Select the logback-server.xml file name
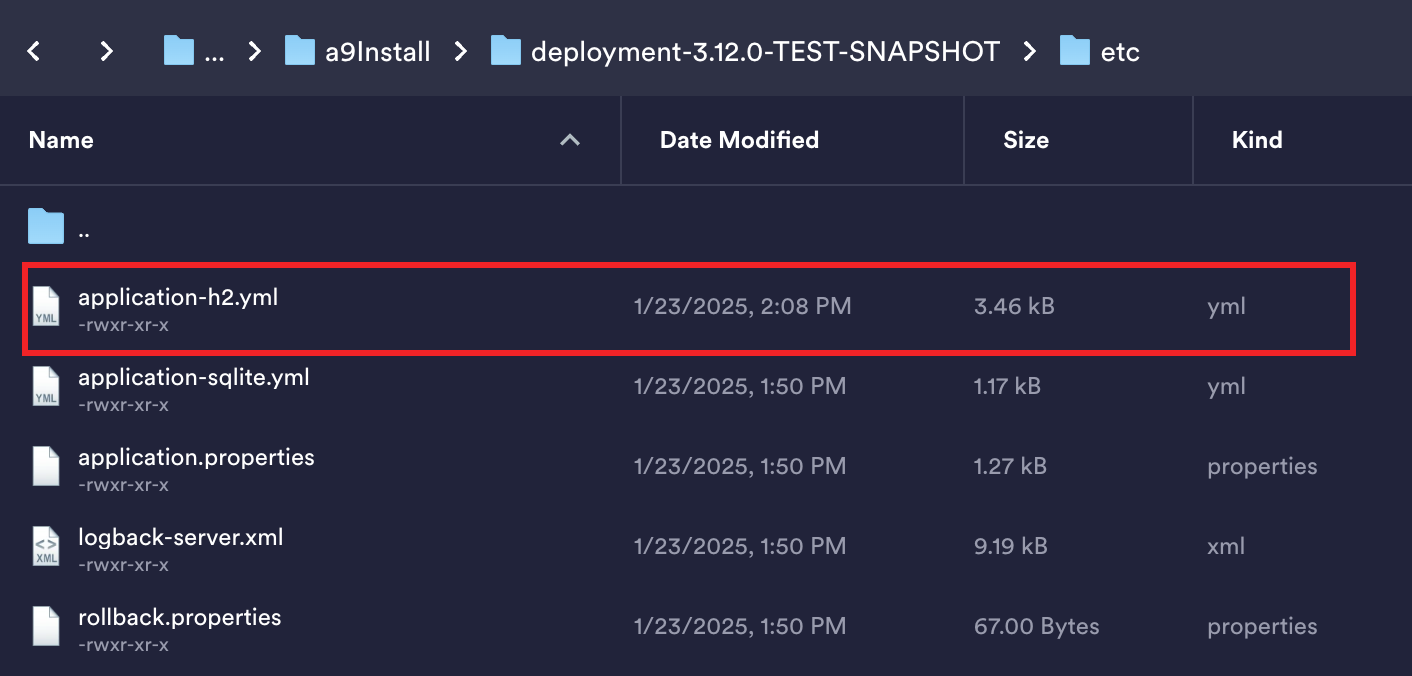This screenshot has height=676, width=1412. click(x=181, y=537)
